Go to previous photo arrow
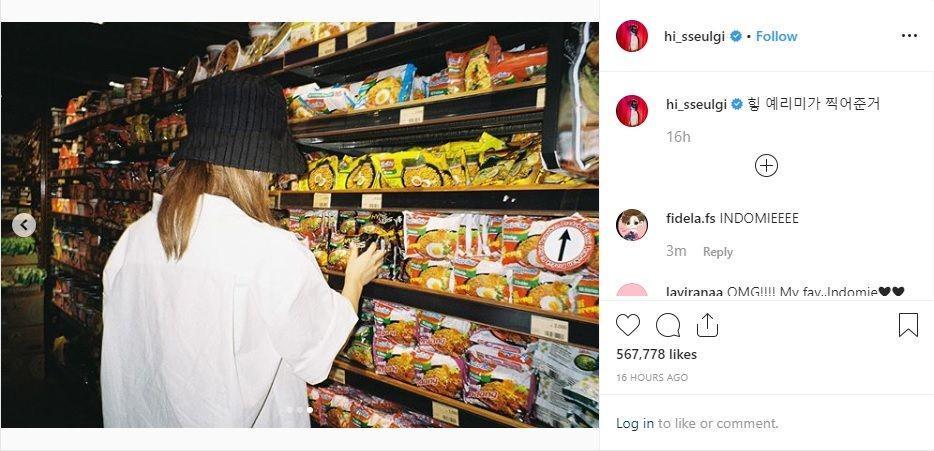 point(24,225)
